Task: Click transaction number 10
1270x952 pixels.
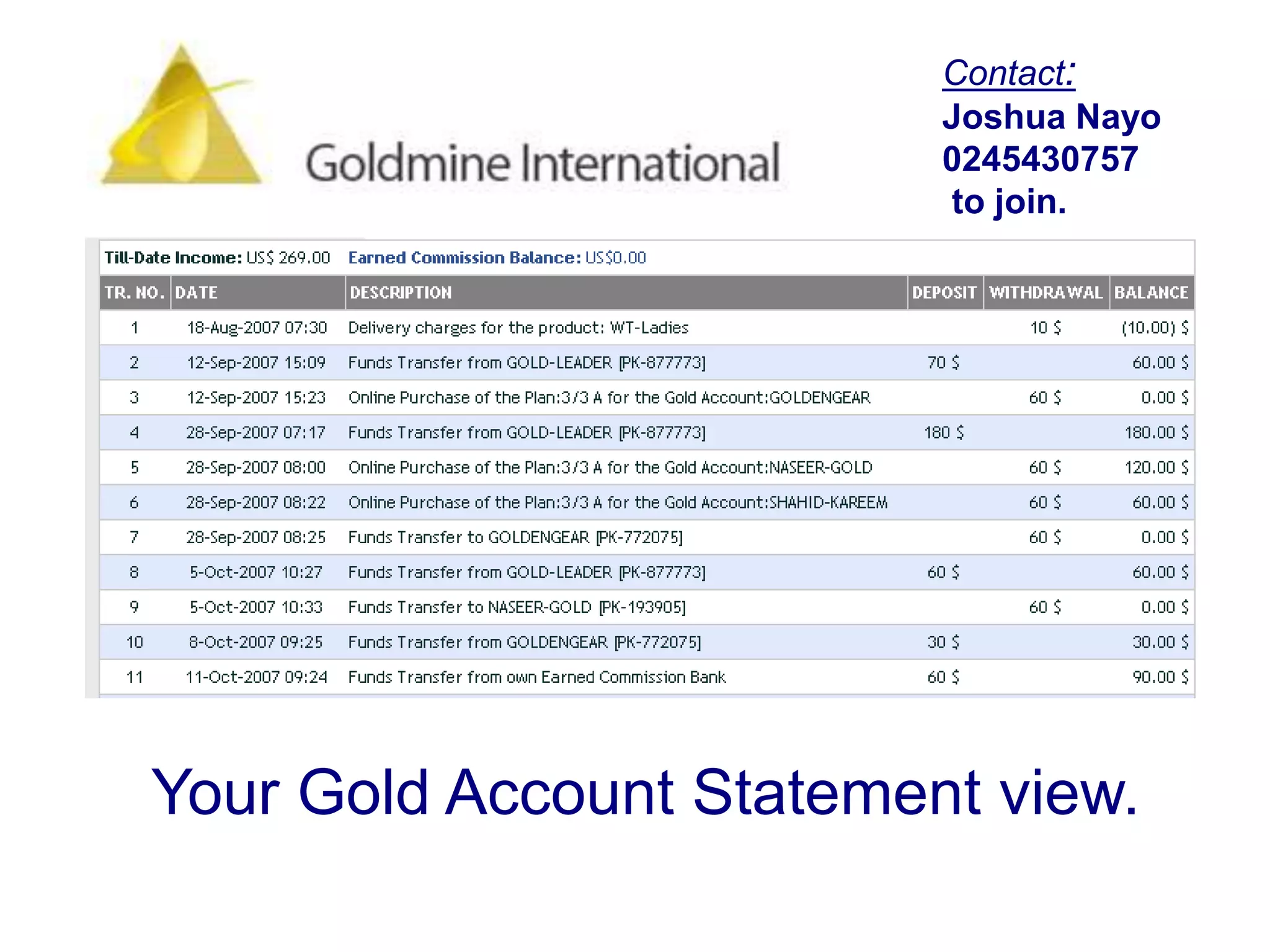Action: click(135, 642)
